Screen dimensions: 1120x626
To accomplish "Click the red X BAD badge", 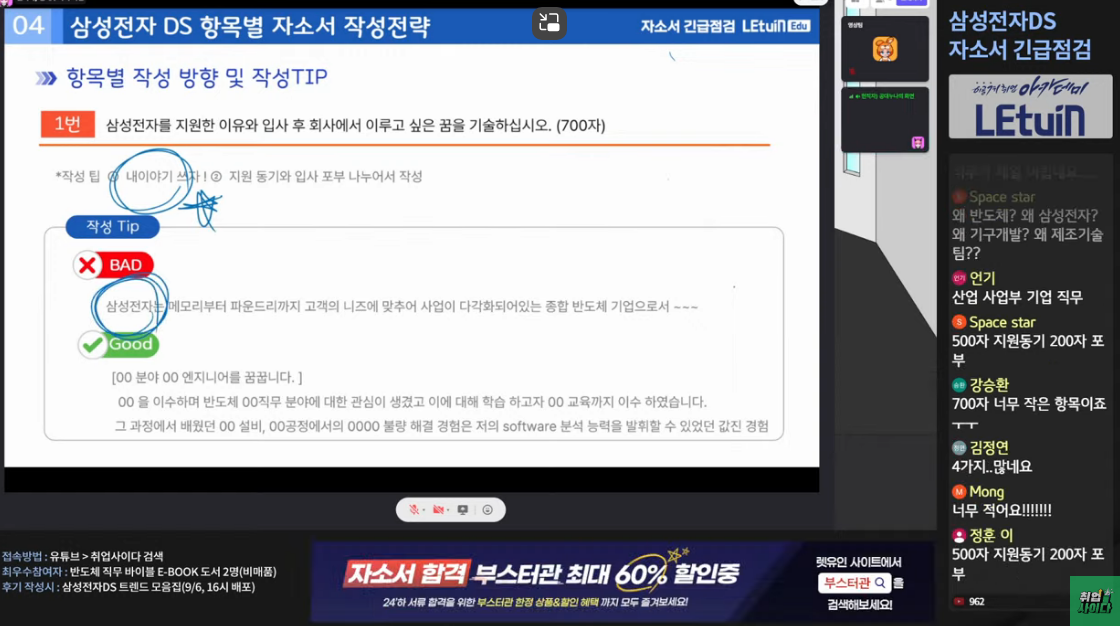I will click(x=113, y=265).
